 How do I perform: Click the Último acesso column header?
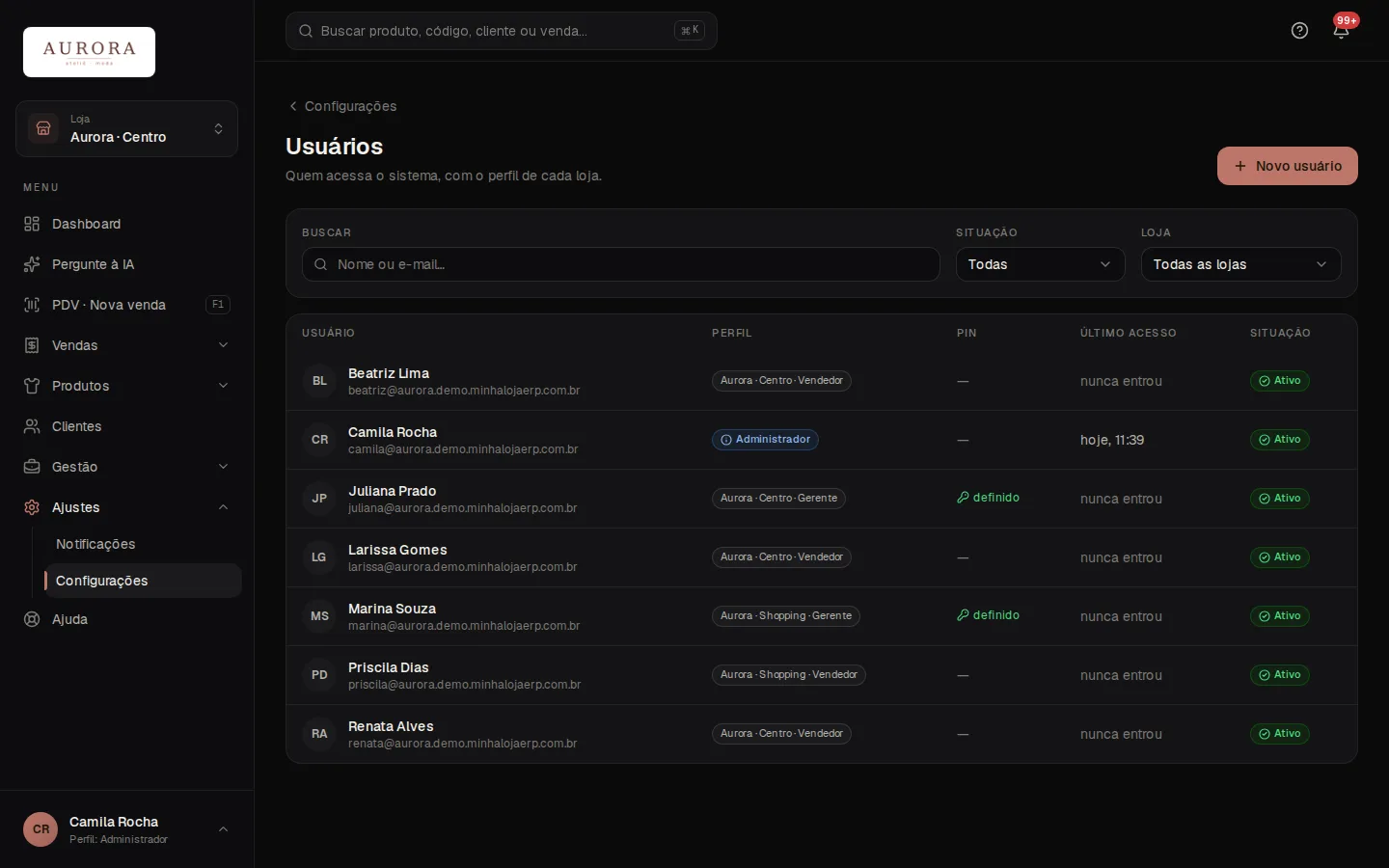coord(1128,333)
